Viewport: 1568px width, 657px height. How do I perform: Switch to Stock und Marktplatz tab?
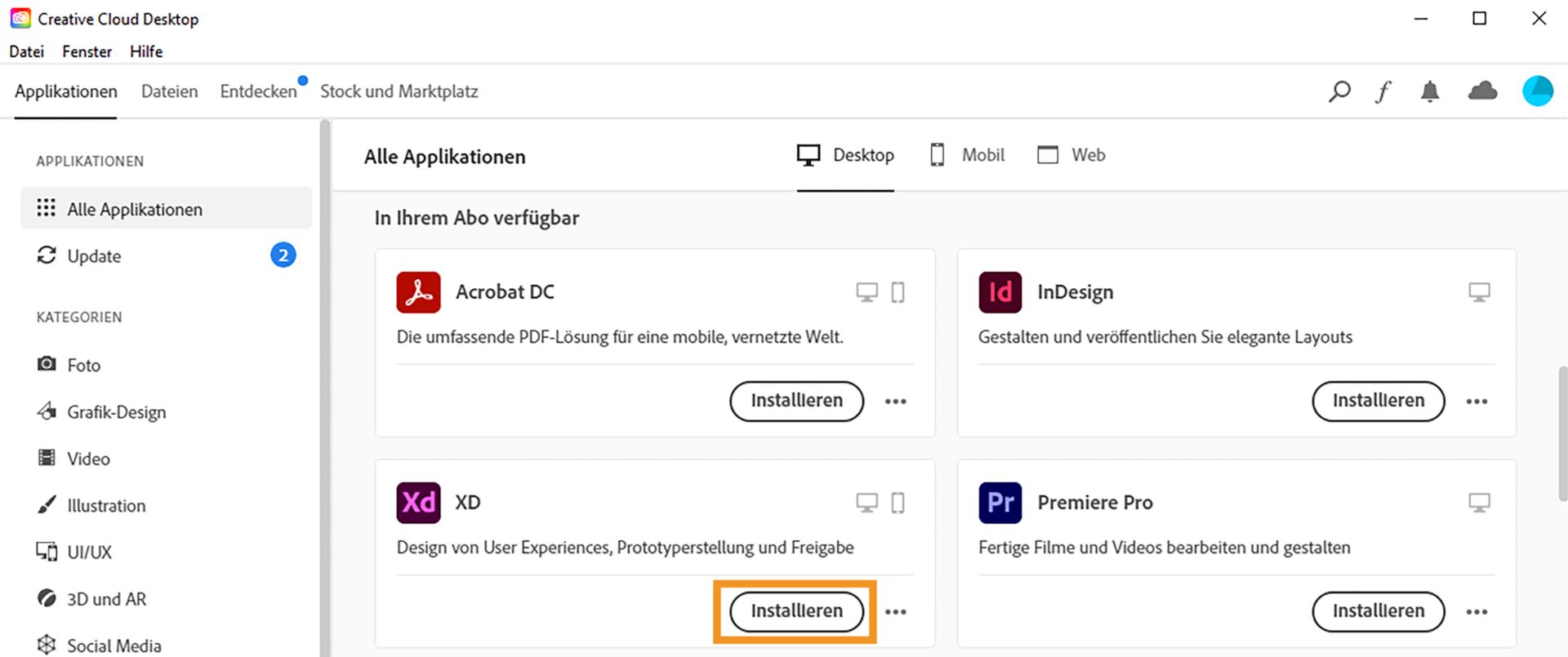[399, 91]
